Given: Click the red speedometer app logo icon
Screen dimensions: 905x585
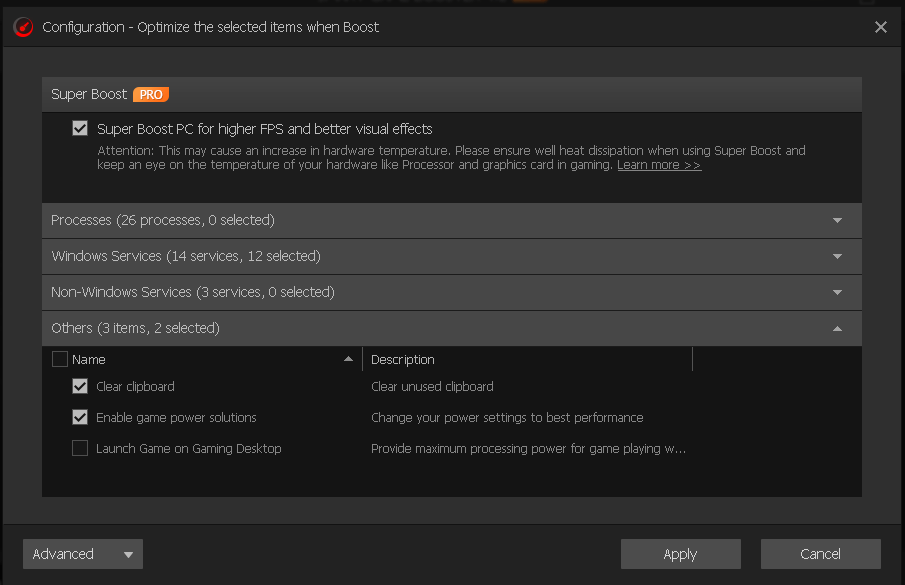Looking at the screenshot, I should (x=23, y=27).
